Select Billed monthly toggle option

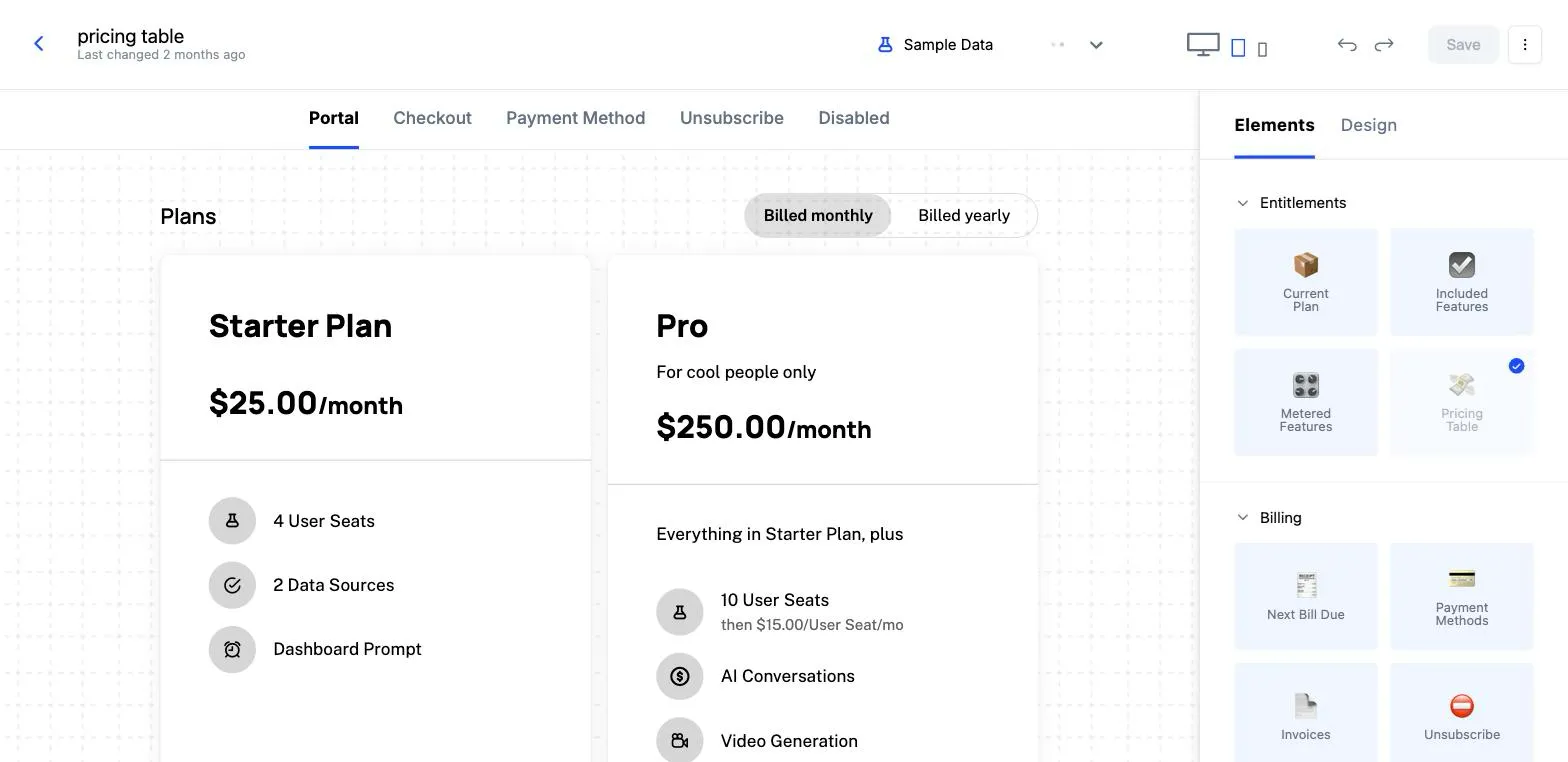[x=818, y=215]
